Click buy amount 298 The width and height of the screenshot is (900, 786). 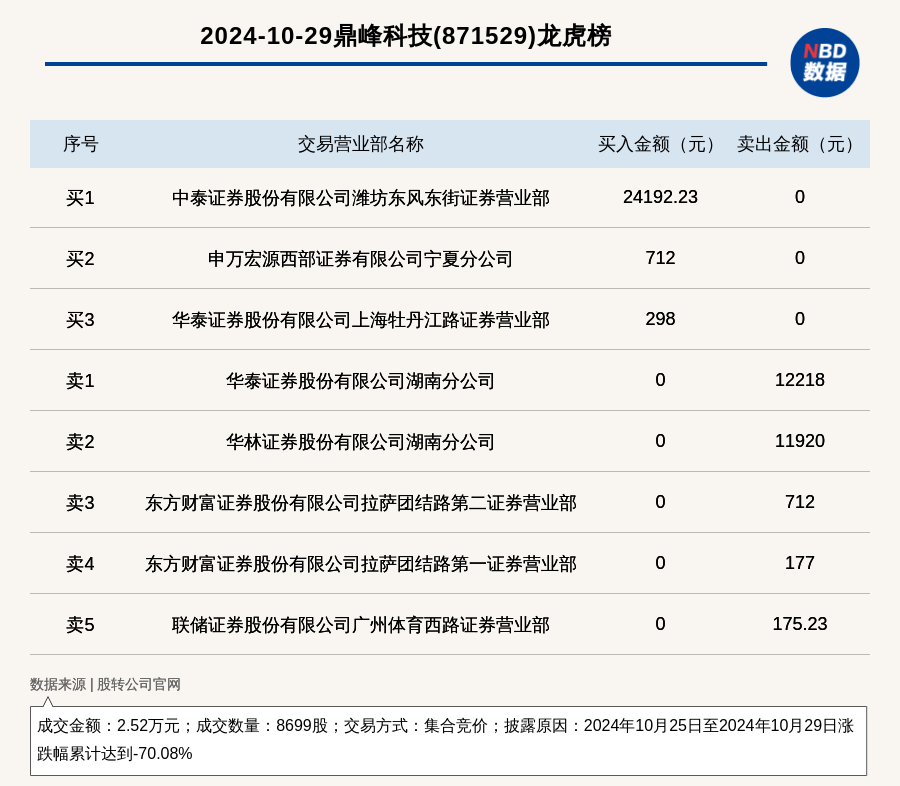[x=660, y=319]
